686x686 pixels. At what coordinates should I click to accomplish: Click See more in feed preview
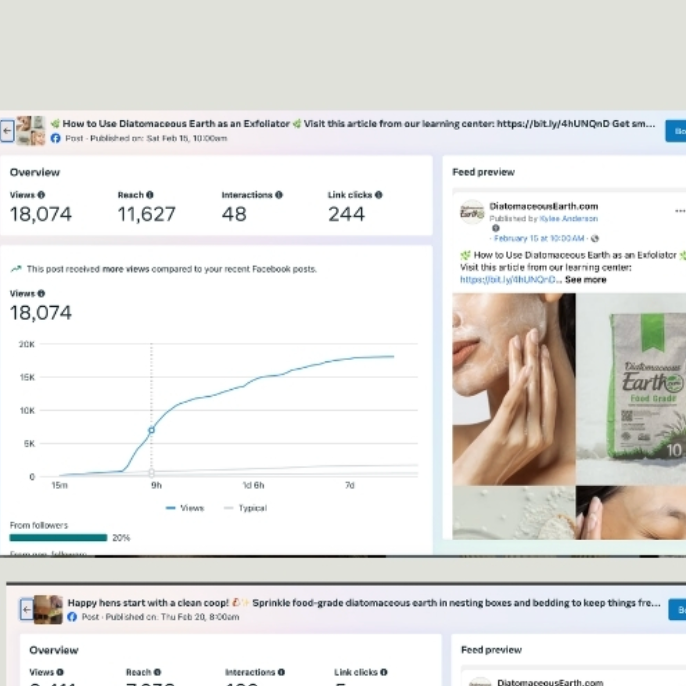coord(585,280)
